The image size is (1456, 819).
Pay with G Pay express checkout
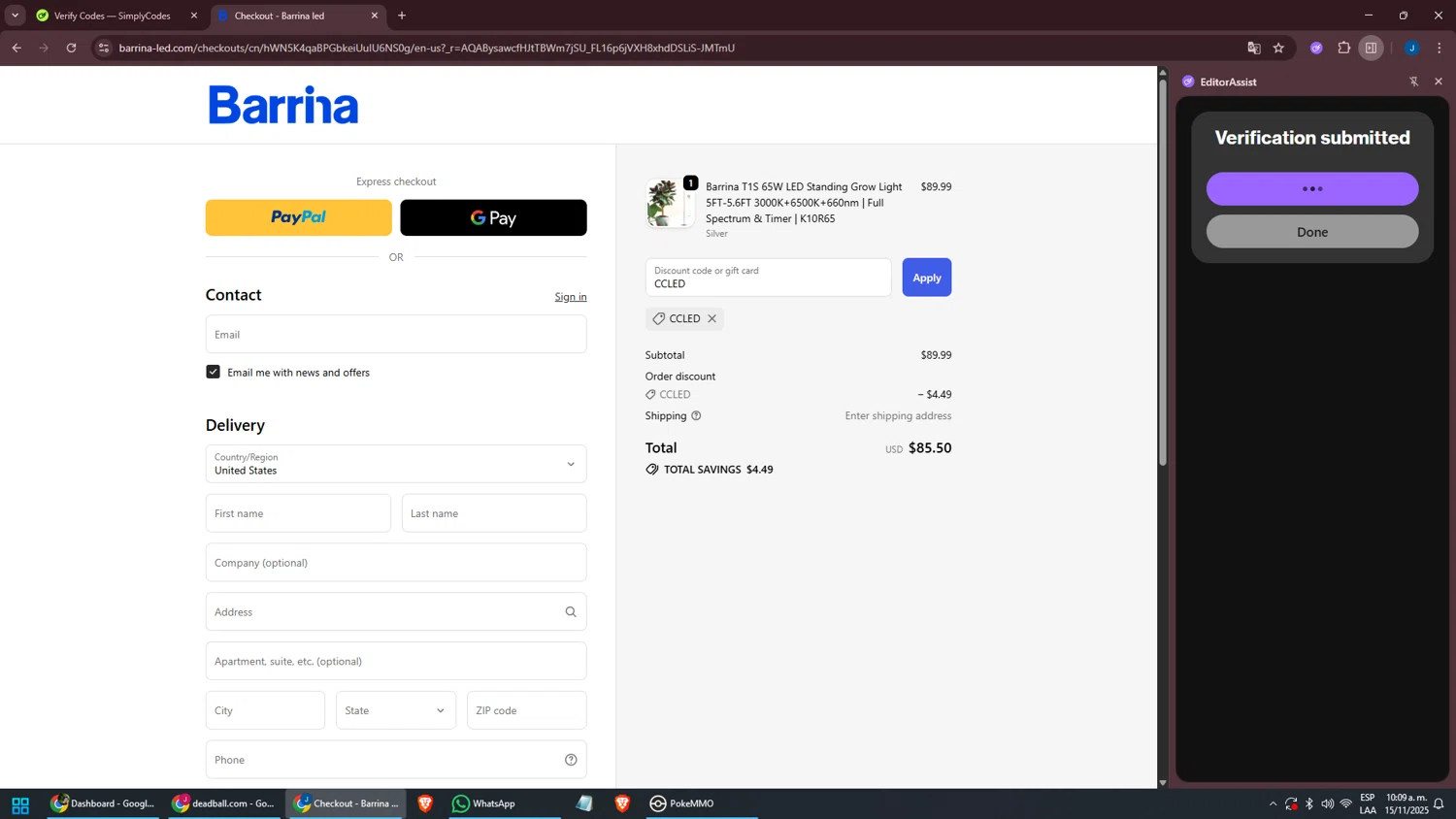(x=493, y=217)
